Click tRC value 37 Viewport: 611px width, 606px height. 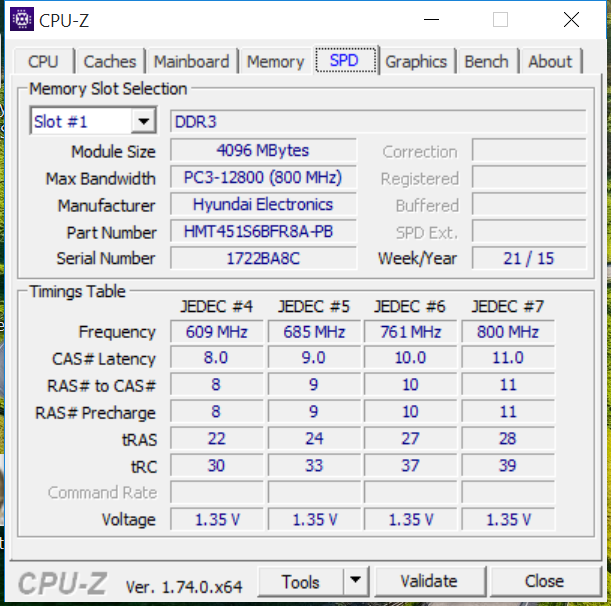410,465
